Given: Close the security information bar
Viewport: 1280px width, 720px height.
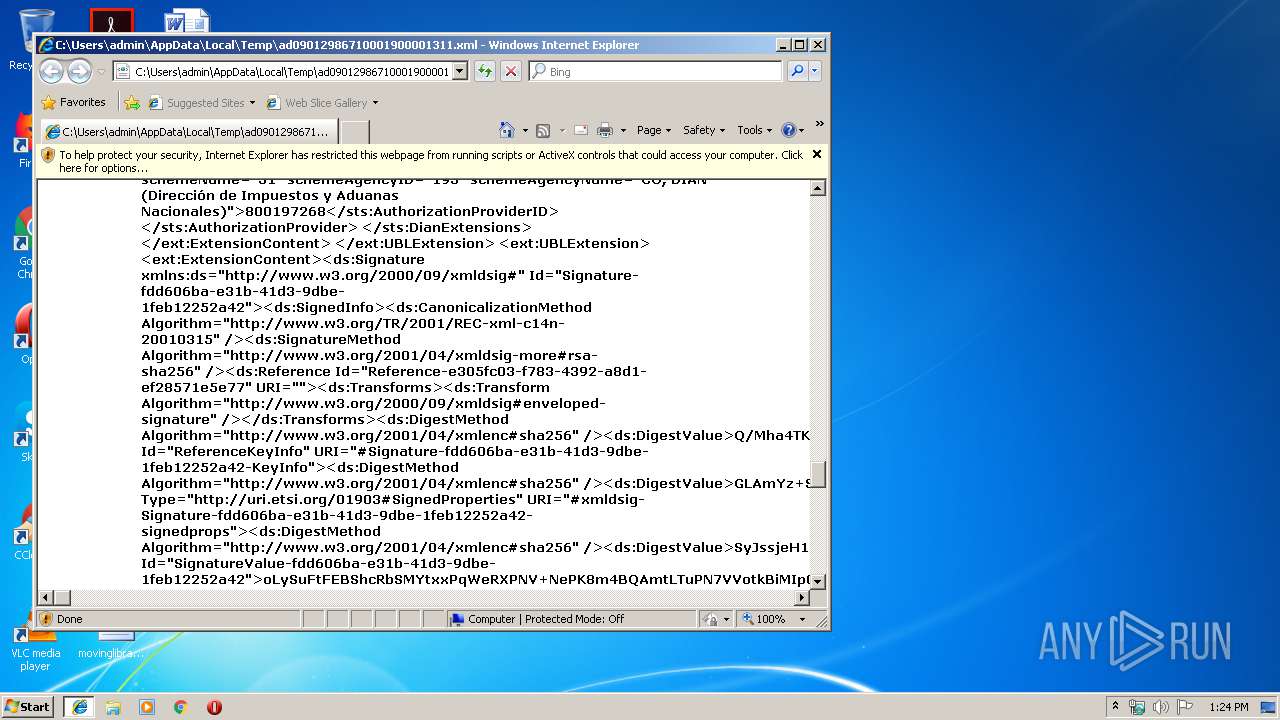Looking at the screenshot, I should tap(816, 154).
